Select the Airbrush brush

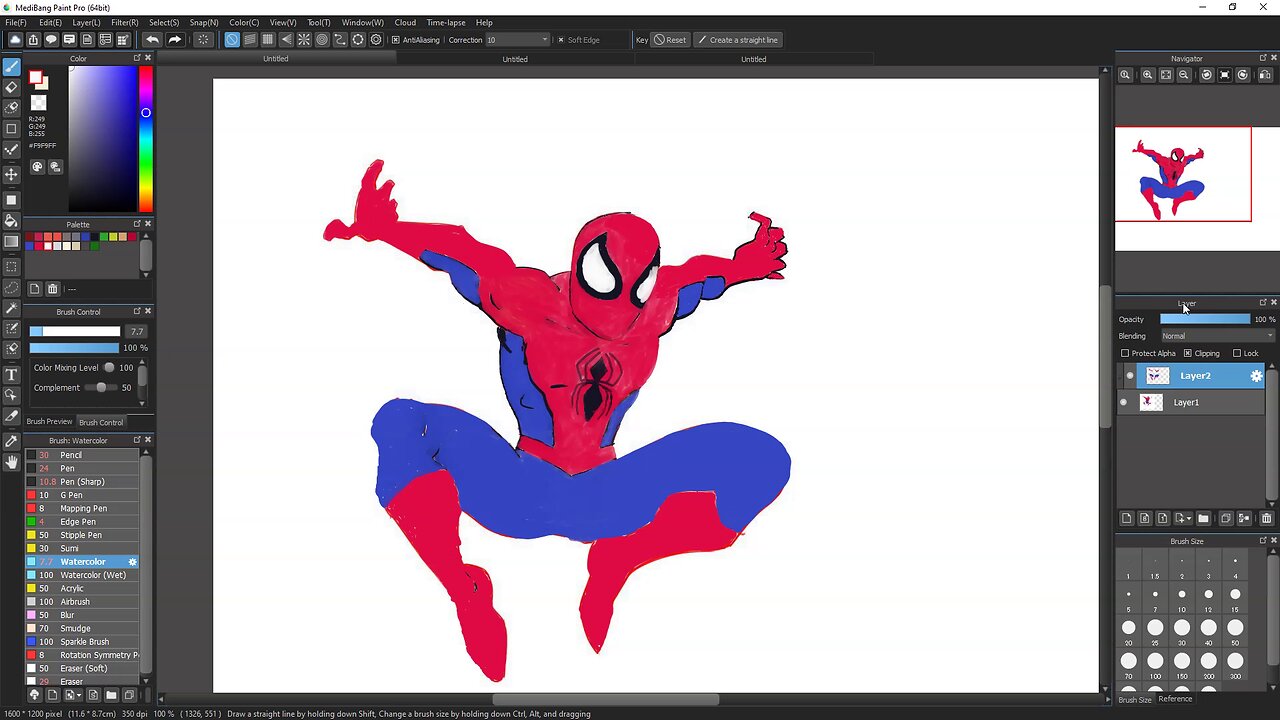click(82, 602)
